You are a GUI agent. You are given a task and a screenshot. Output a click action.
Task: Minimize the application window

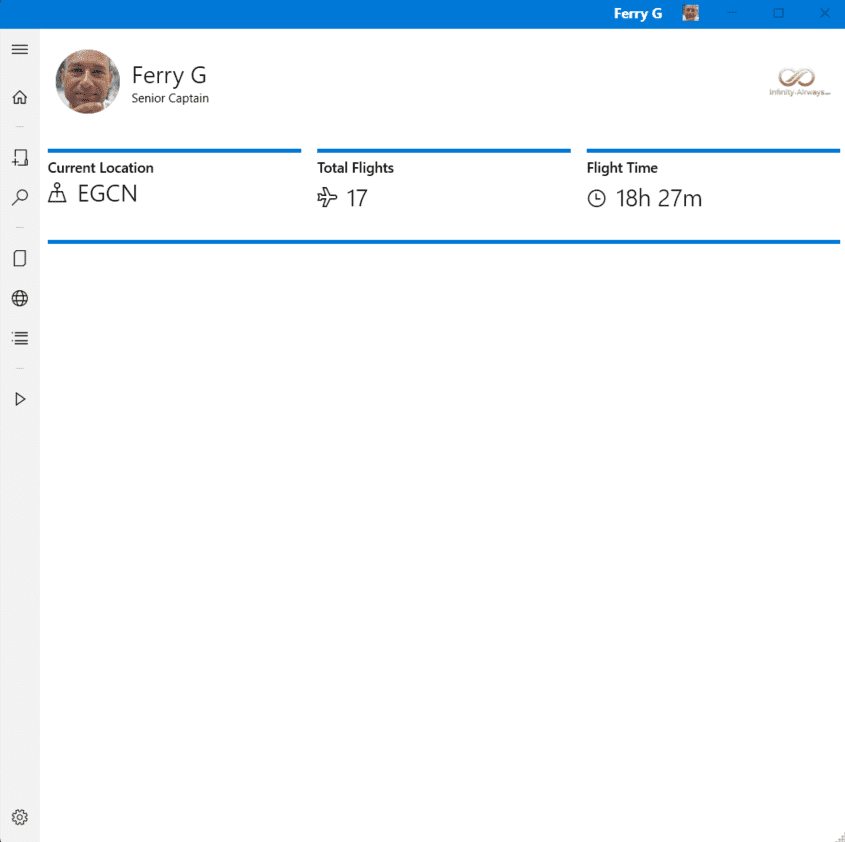coord(733,14)
